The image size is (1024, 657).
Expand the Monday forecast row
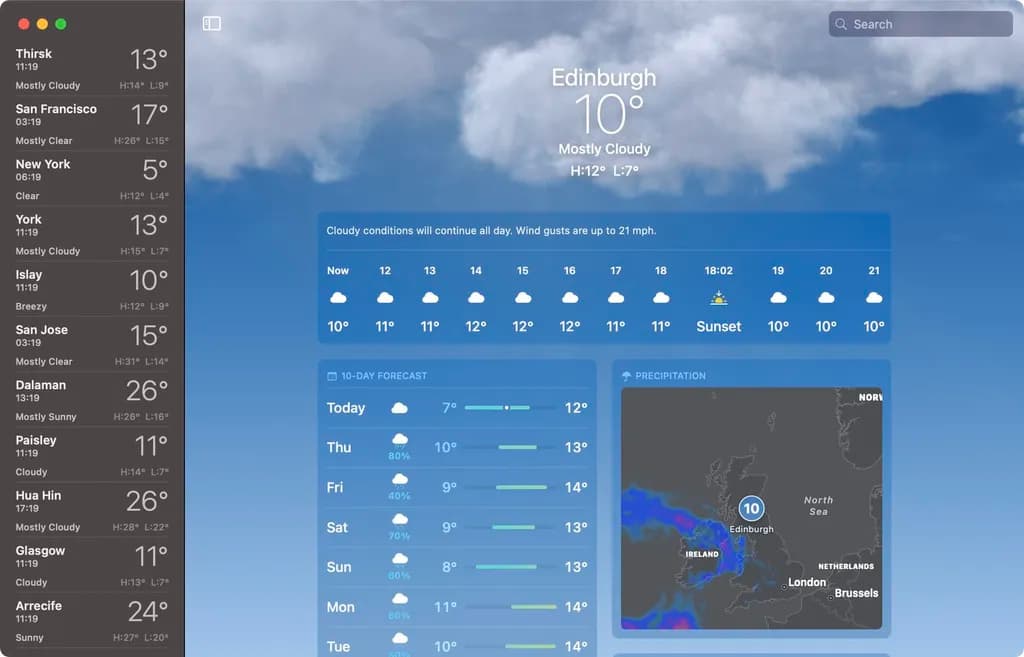pos(456,607)
